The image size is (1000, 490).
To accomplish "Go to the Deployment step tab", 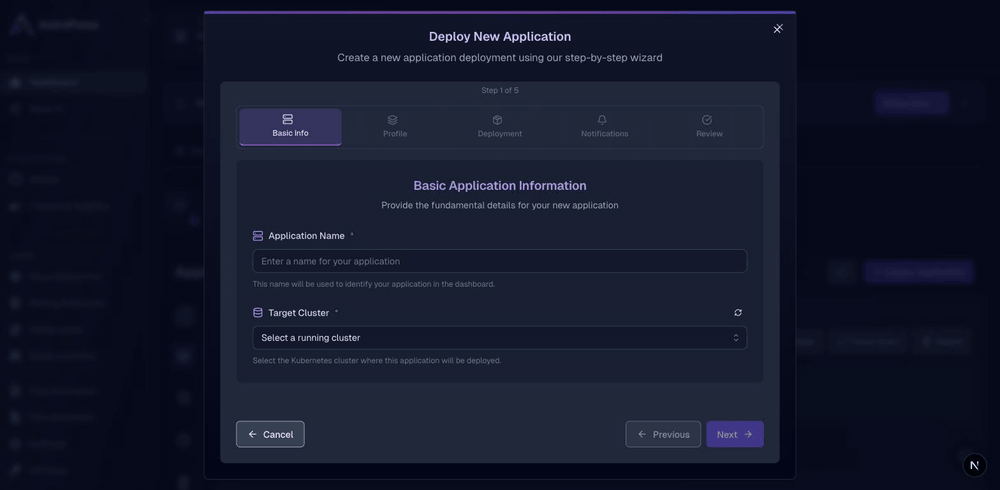I will click(x=499, y=127).
